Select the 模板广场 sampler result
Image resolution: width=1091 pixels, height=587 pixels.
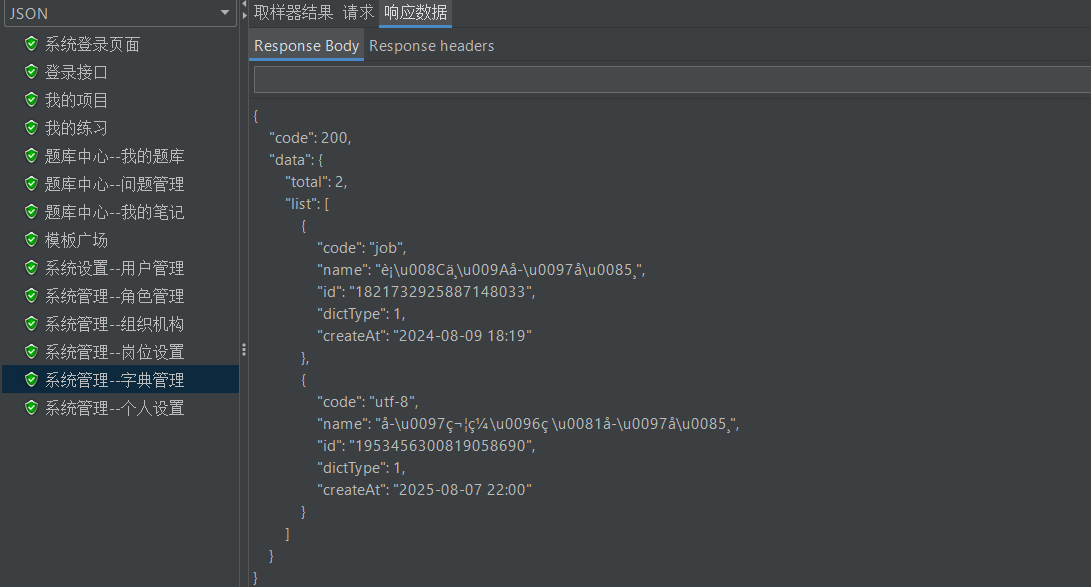click(77, 240)
